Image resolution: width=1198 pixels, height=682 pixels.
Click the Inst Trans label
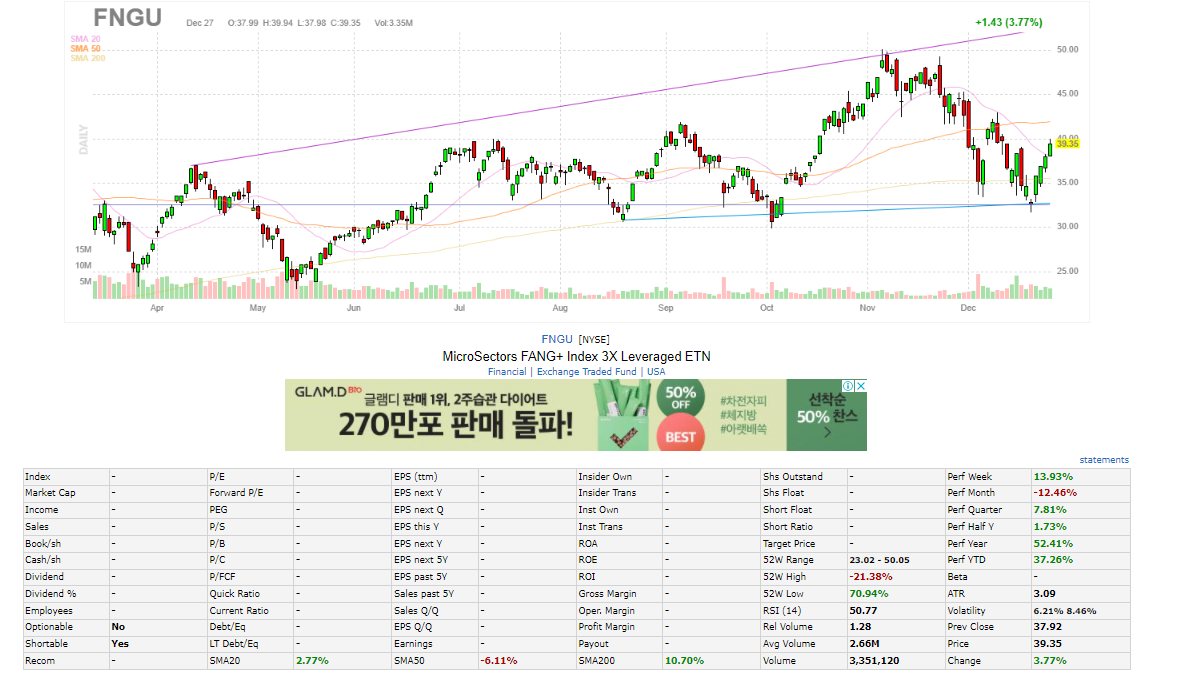coord(601,527)
